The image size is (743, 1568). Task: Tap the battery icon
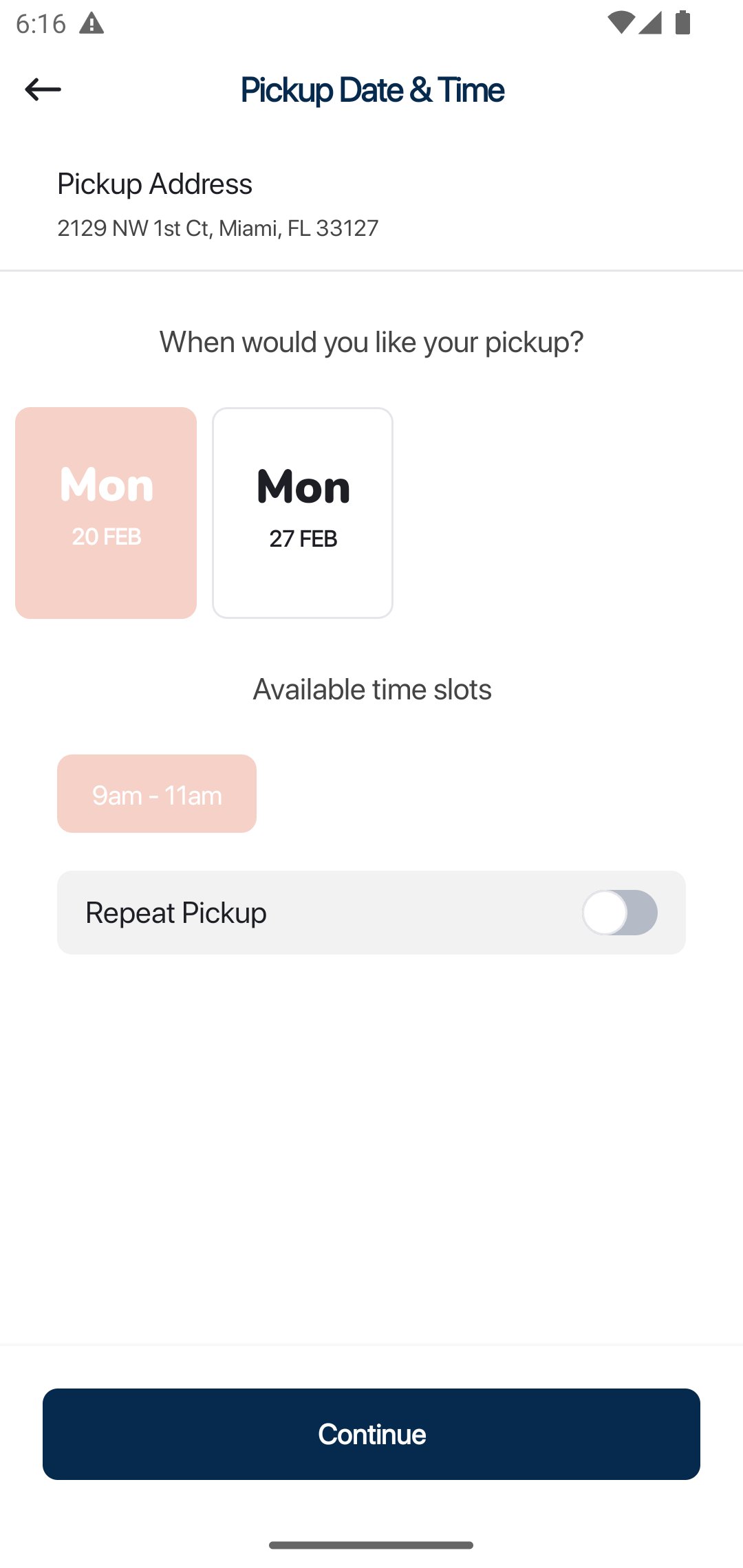coord(682,23)
